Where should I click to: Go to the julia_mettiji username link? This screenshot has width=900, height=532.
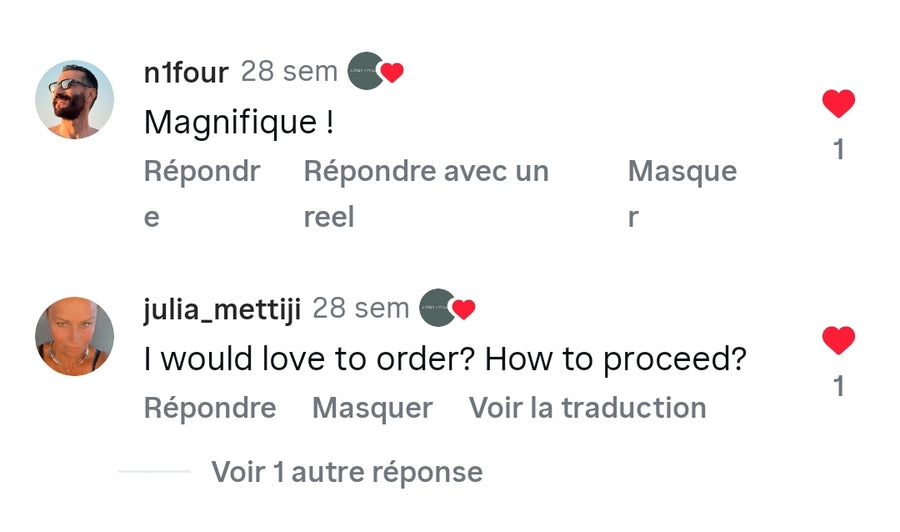click(222, 309)
